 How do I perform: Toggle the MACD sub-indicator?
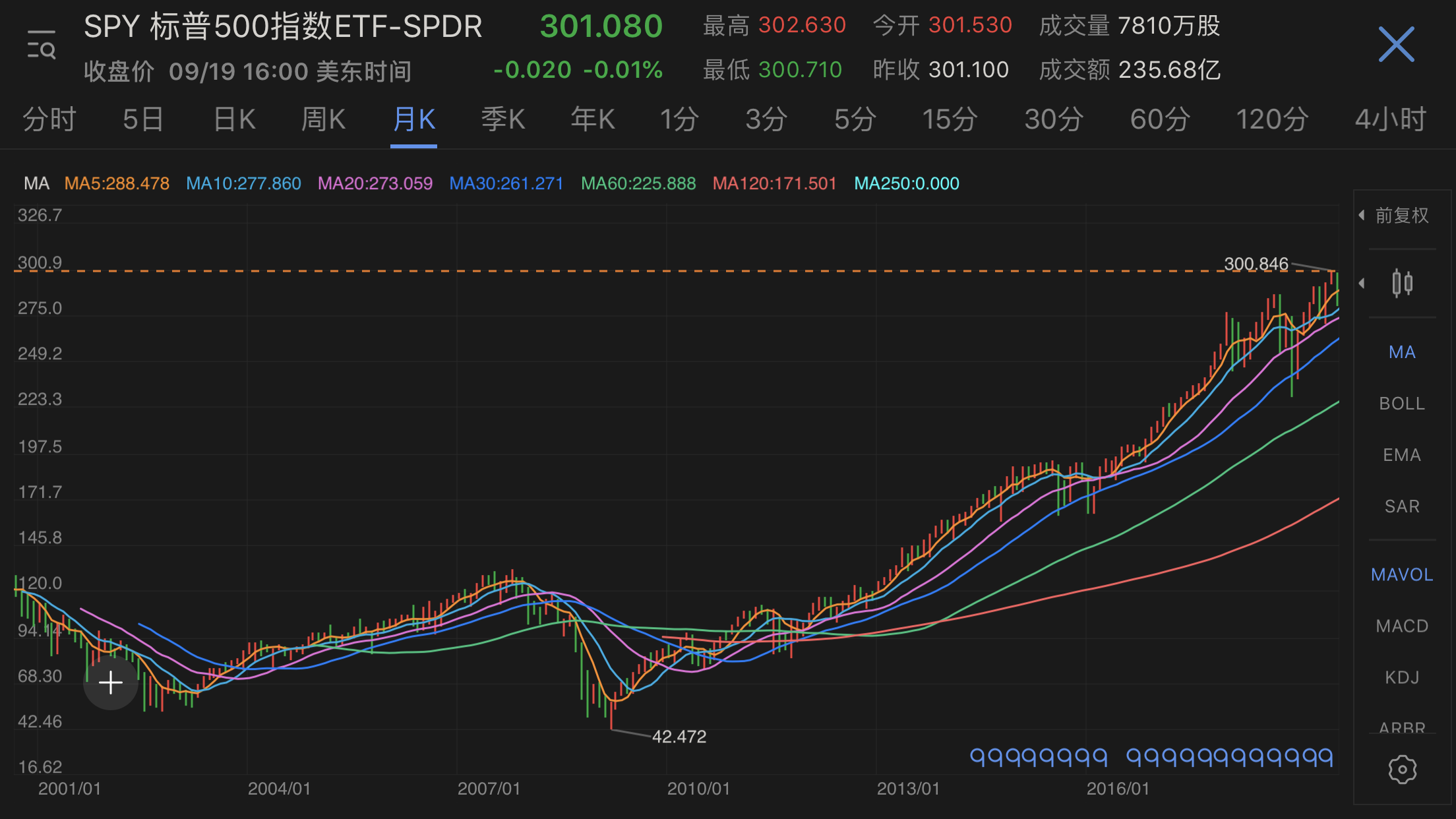(1402, 626)
